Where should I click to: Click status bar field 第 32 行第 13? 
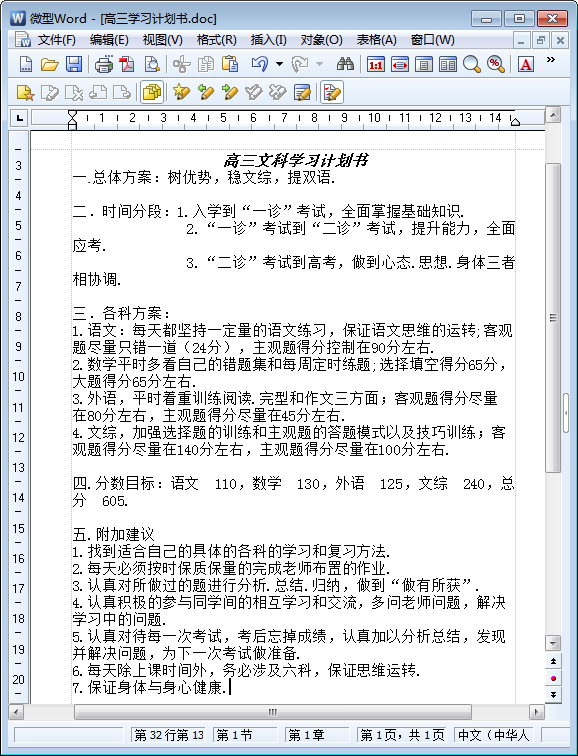coord(168,735)
